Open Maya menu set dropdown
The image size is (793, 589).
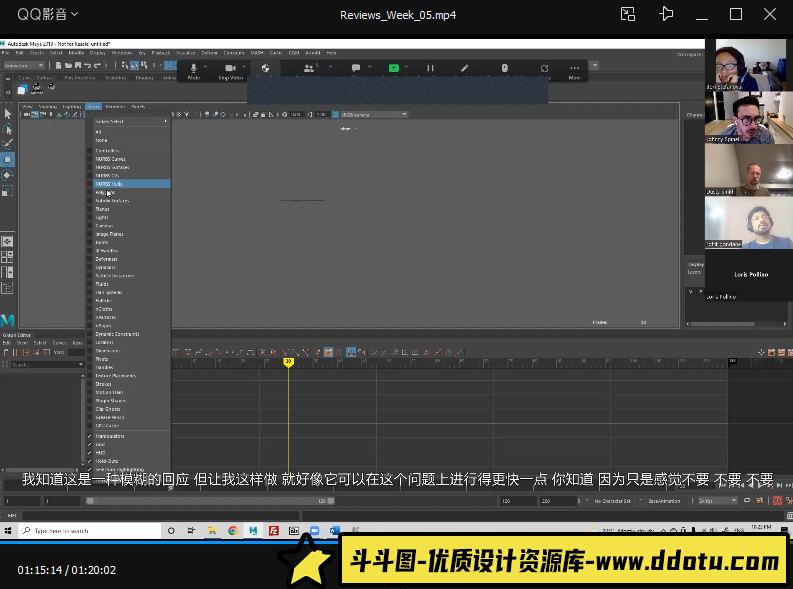(24, 65)
